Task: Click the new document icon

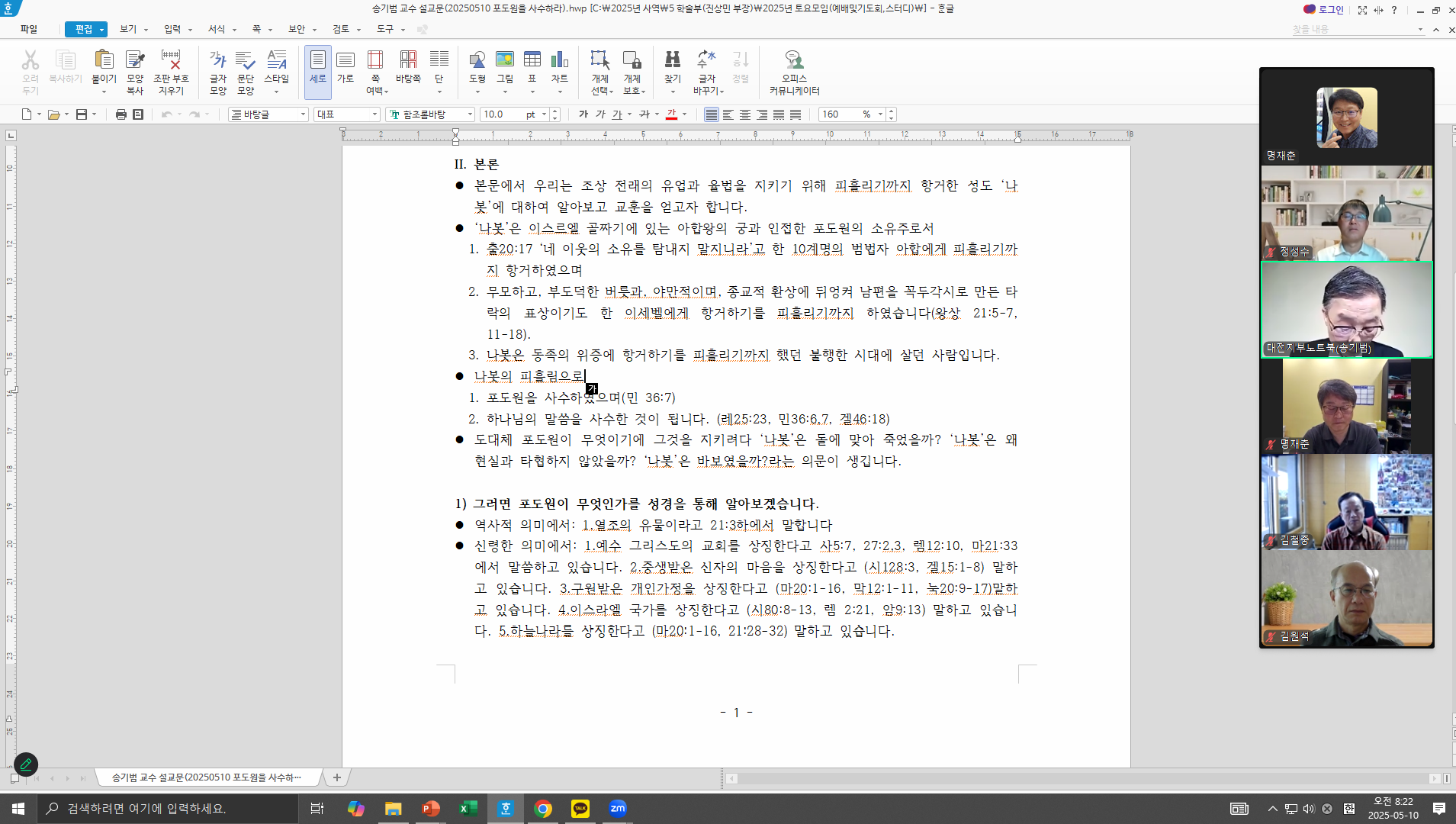Action: (x=27, y=114)
